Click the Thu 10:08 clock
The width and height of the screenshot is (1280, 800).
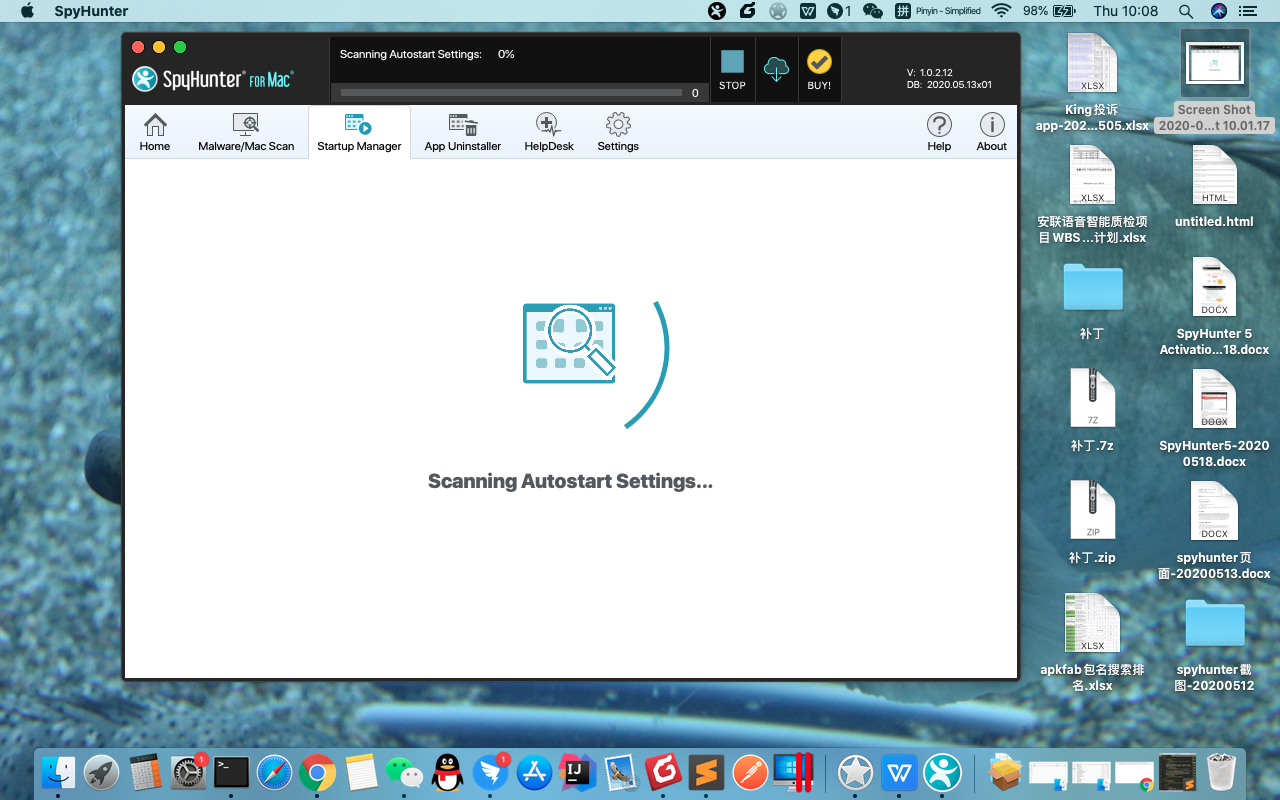pos(1126,11)
